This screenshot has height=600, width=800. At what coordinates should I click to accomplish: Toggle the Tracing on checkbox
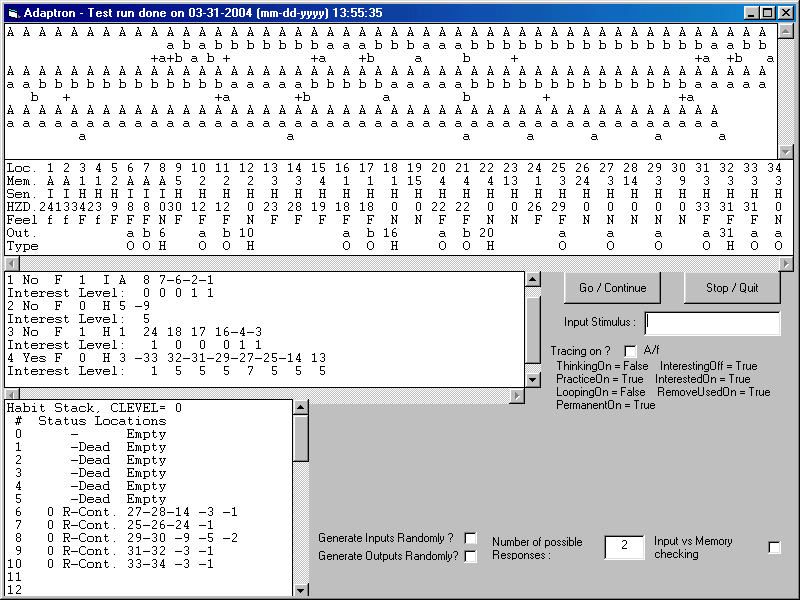pyautogui.click(x=631, y=351)
